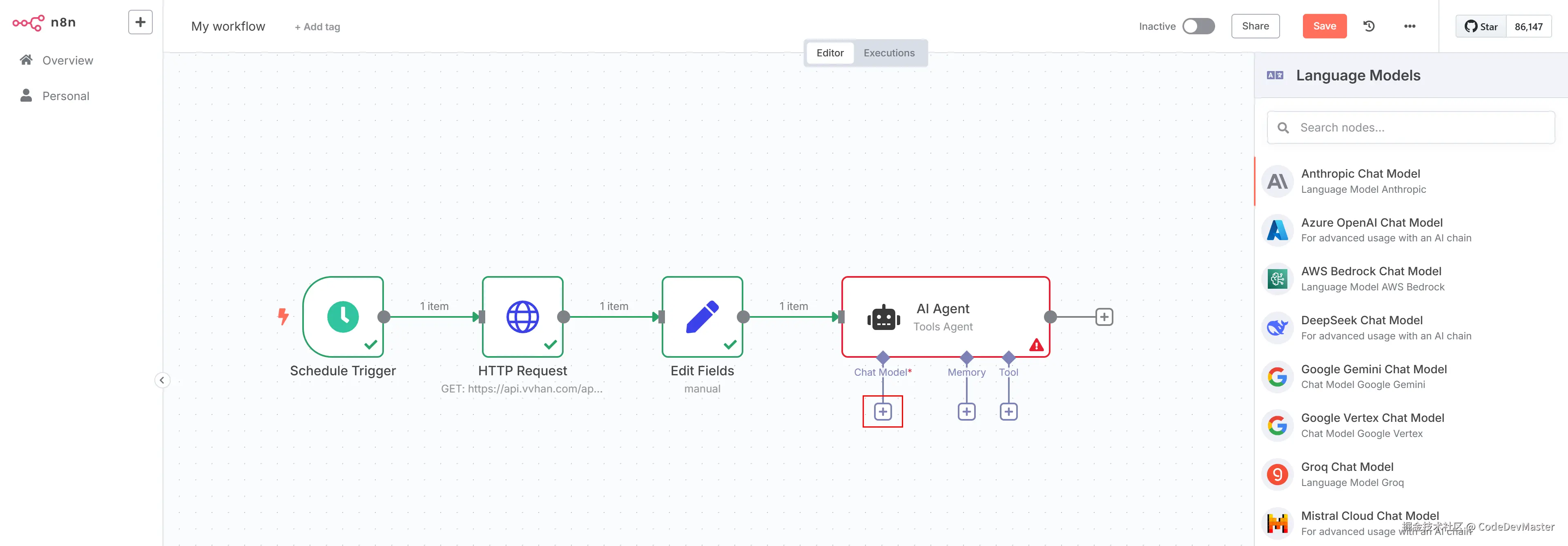Open the workflow history icon
1568x546 pixels.
point(1369,26)
